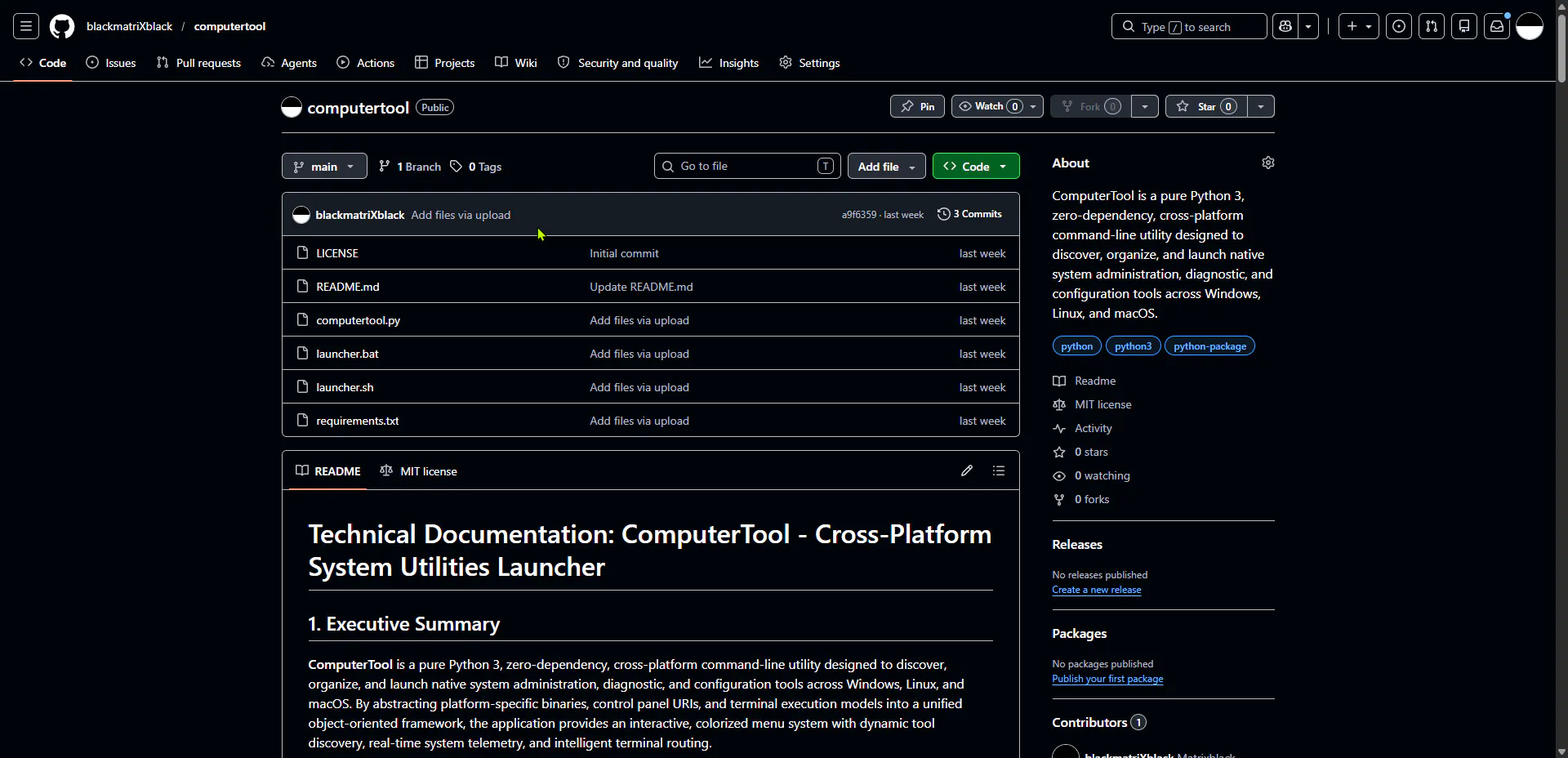
Task: Switch to the Pull requests tab
Action: (x=198, y=63)
